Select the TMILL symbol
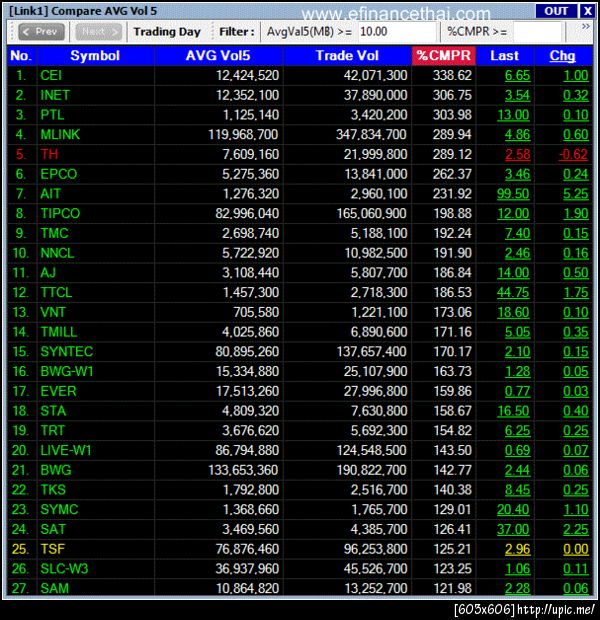Image resolution: width=600 pixels, height=620 pixels. [x=59, y=332]
